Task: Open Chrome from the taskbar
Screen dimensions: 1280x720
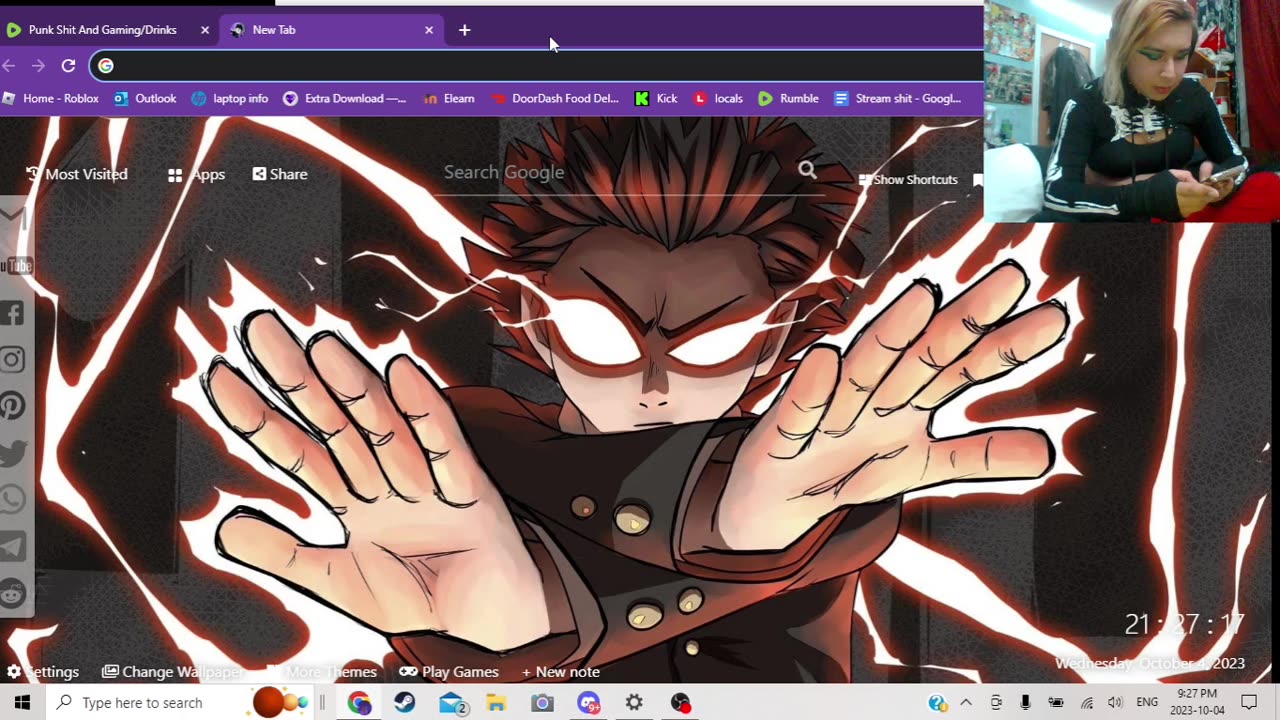Action: click(359, 703)
